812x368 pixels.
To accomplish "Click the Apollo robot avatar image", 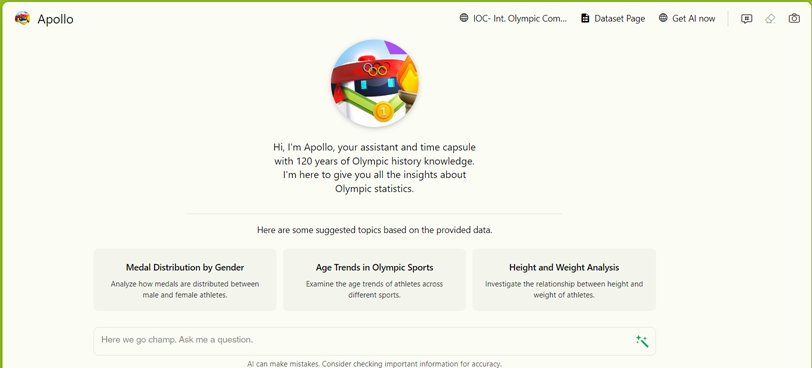I will (374, 83).
